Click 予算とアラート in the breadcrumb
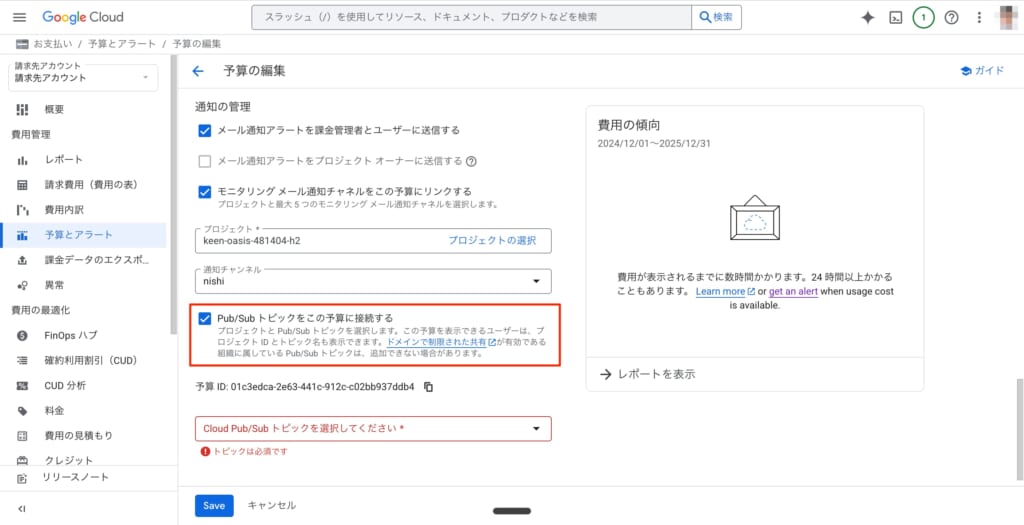Viewport: 1024px width, 525px height. click(x=122, y=44)
